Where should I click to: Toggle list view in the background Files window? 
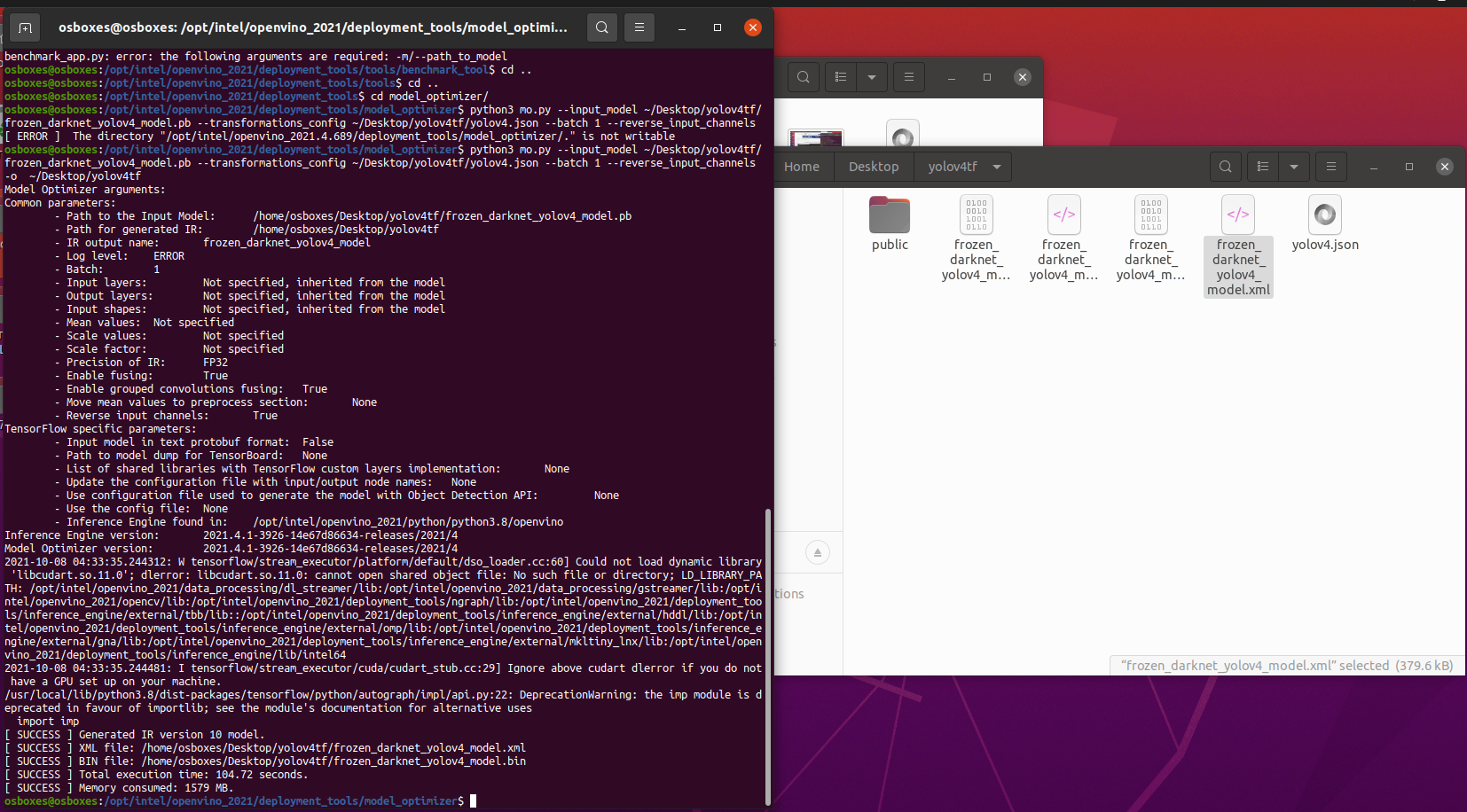coord(841,77)
